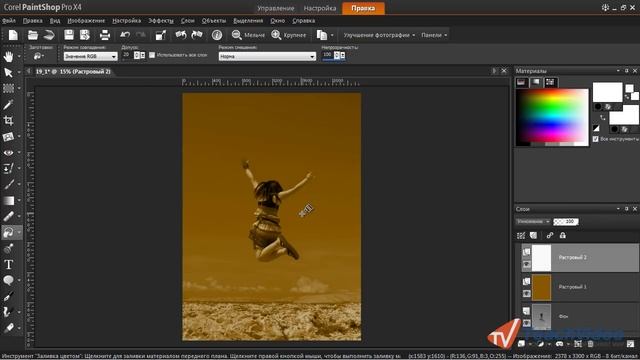Click the Растровый 2 layer thumbnail
The image size is (640, 360).
(541, 258)
